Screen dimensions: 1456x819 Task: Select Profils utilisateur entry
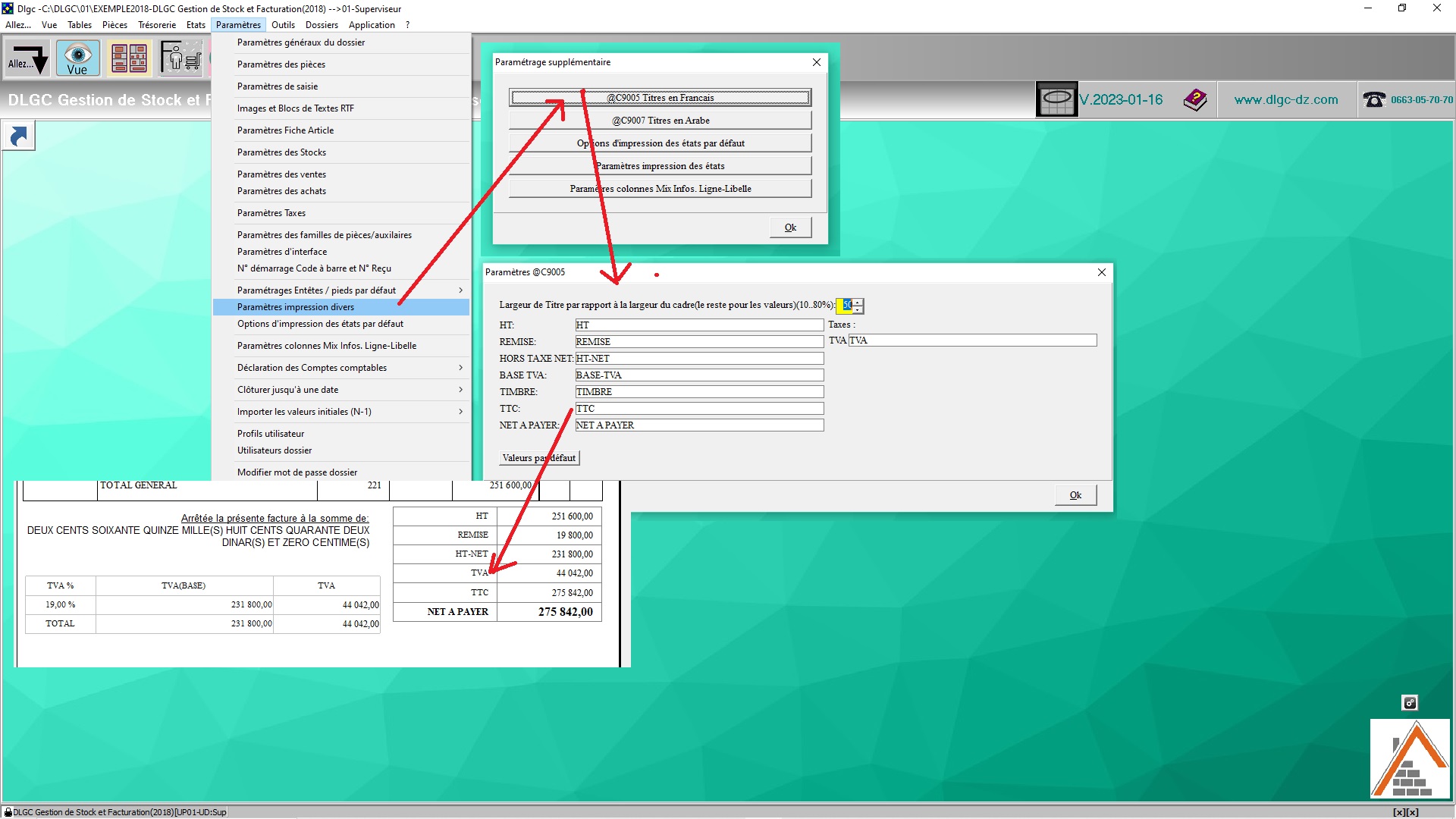pos(341,434)
